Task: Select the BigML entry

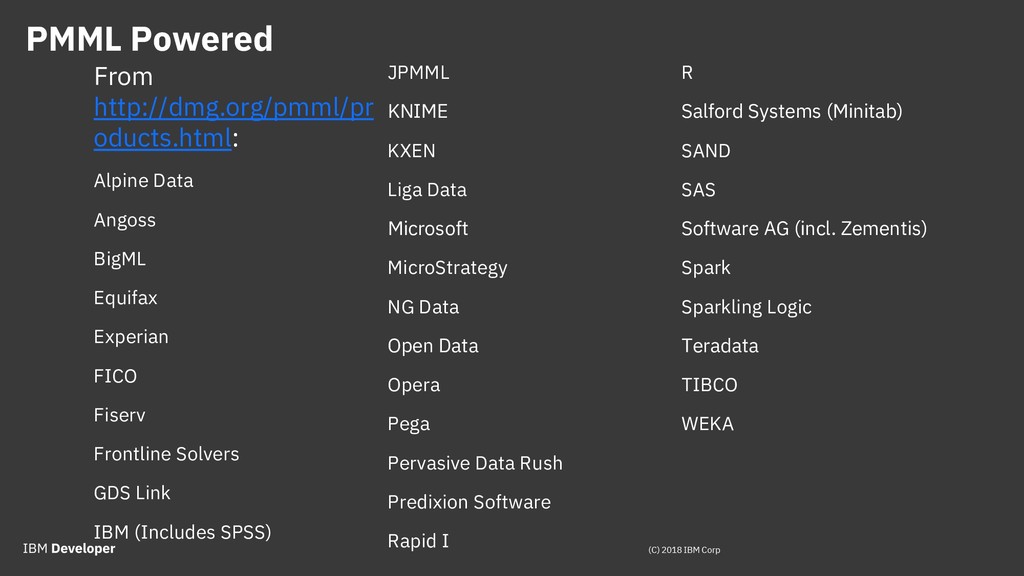Action: pos(120,259)
